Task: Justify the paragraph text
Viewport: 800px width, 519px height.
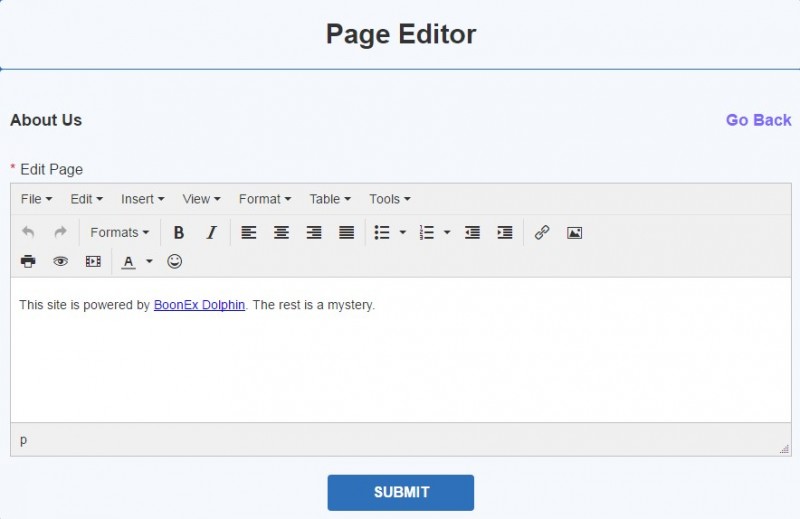Action: coord(346,233)
